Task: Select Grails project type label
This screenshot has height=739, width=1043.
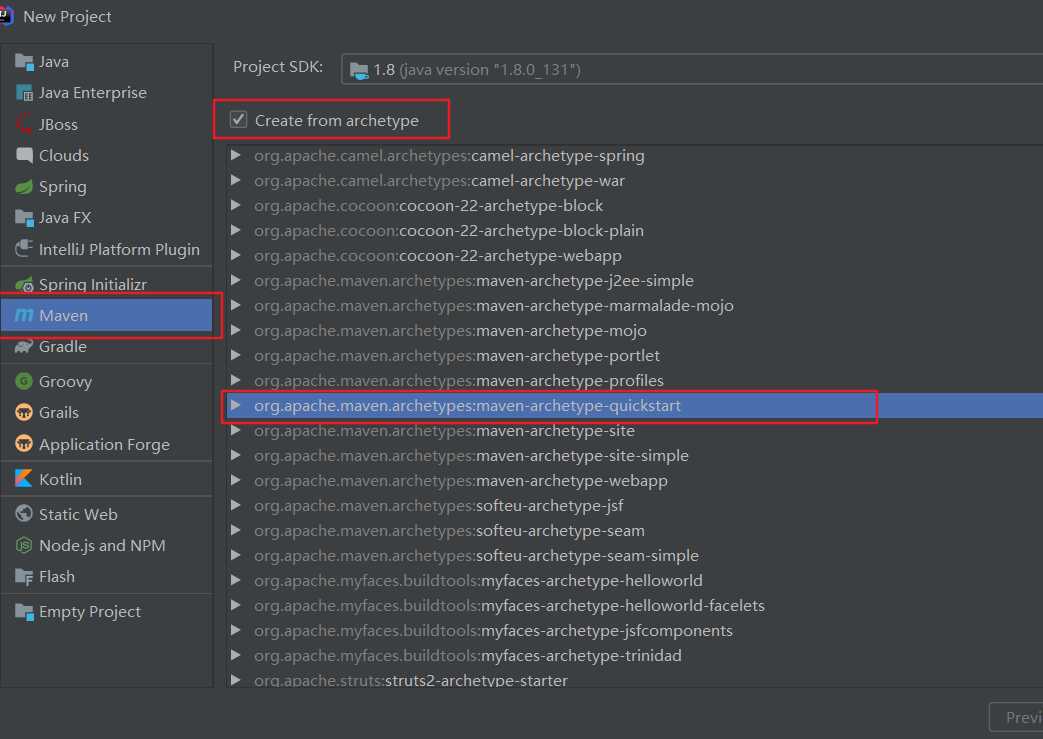Action: pyautogui.click(x=59, y=412)
